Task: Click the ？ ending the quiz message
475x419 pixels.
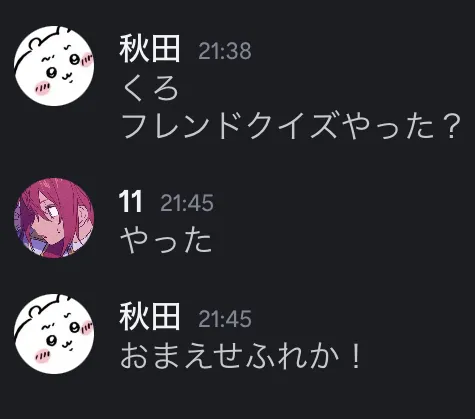Action: pos(450,126)
